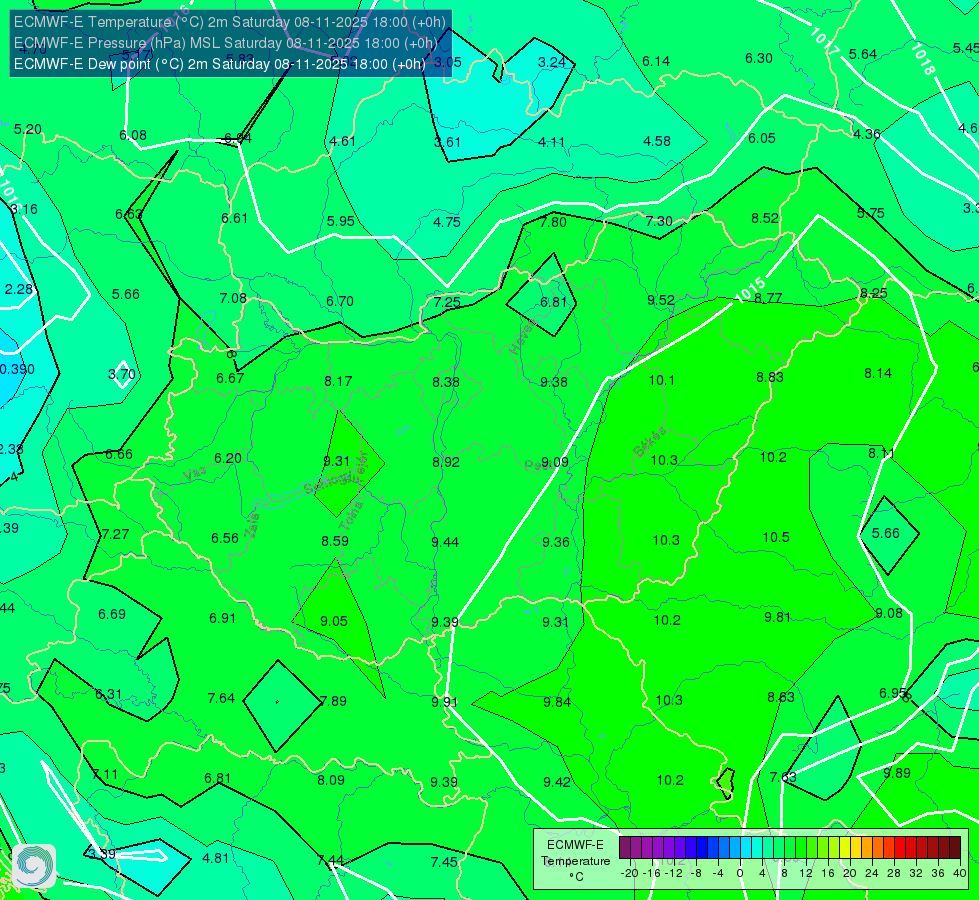Select the ECMWF-E Dew point 2m legend line
The image size is (979, 900).
click(220, 64)
